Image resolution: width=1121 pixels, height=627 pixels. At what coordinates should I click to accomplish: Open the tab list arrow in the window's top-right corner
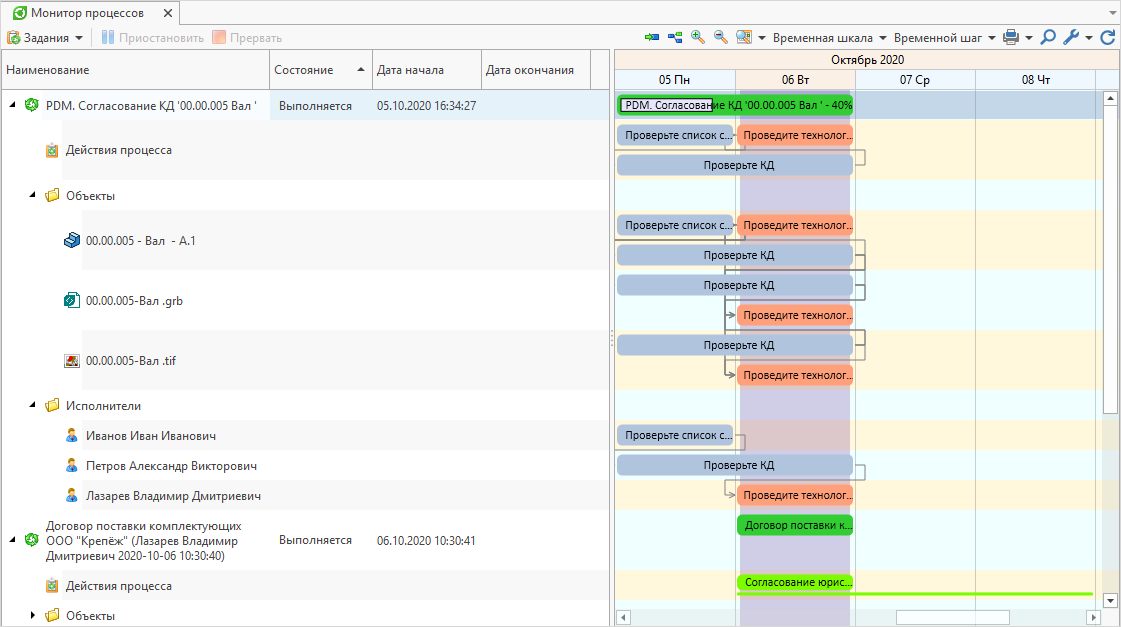point(1112,13)
